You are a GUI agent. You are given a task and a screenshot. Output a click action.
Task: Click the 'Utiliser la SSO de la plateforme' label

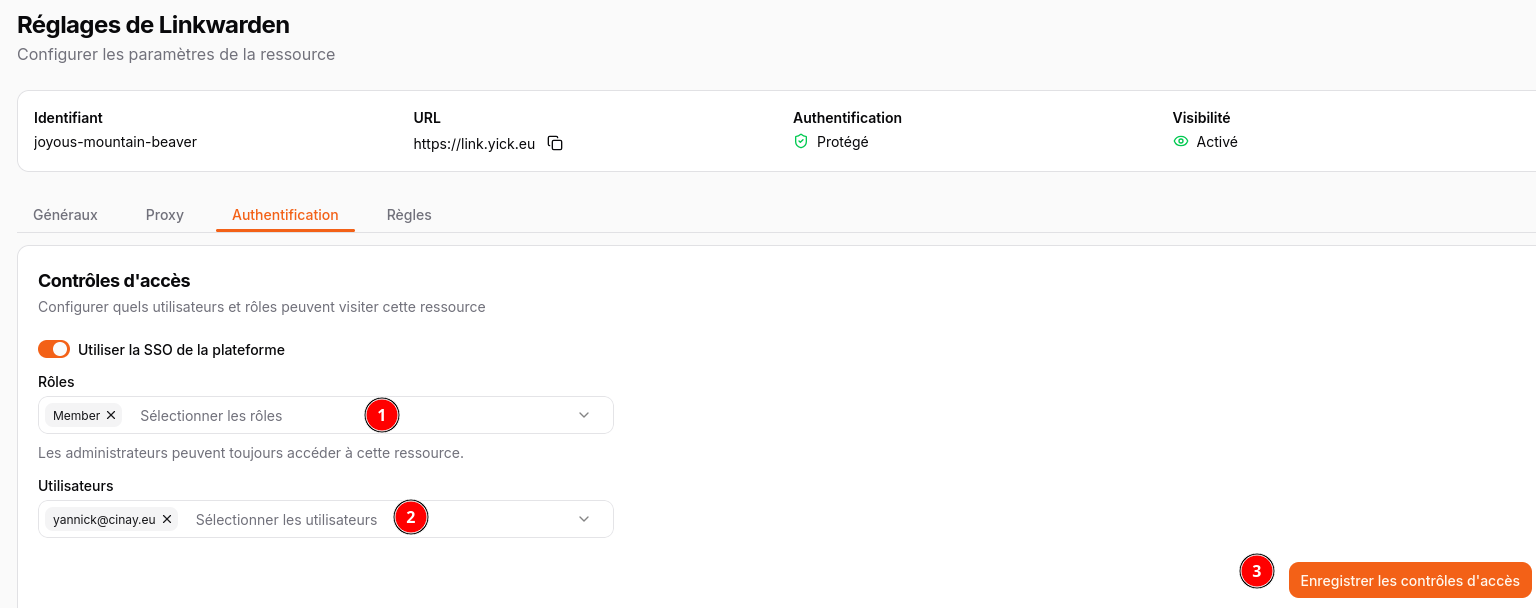(x=181, y=350)
